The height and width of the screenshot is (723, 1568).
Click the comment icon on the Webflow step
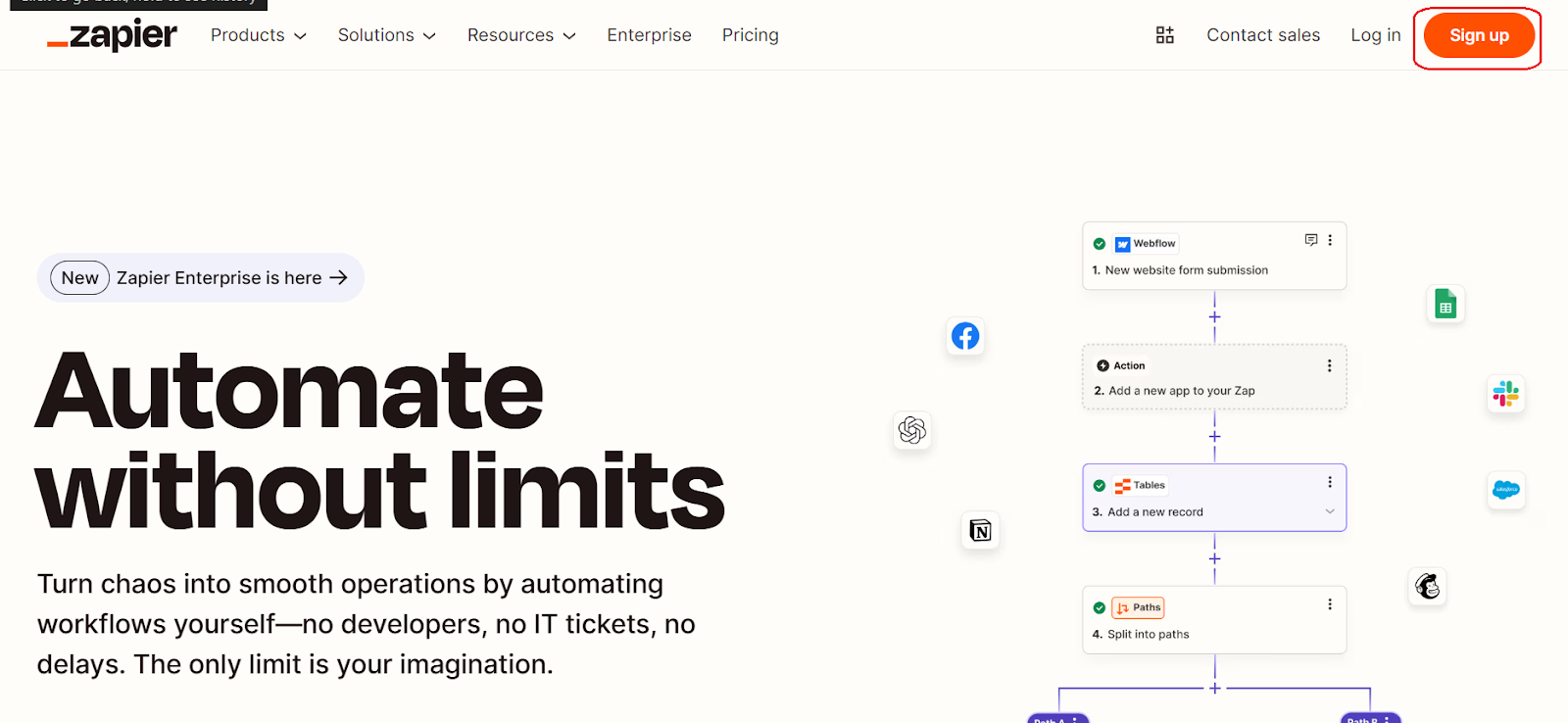point(1311,240)
